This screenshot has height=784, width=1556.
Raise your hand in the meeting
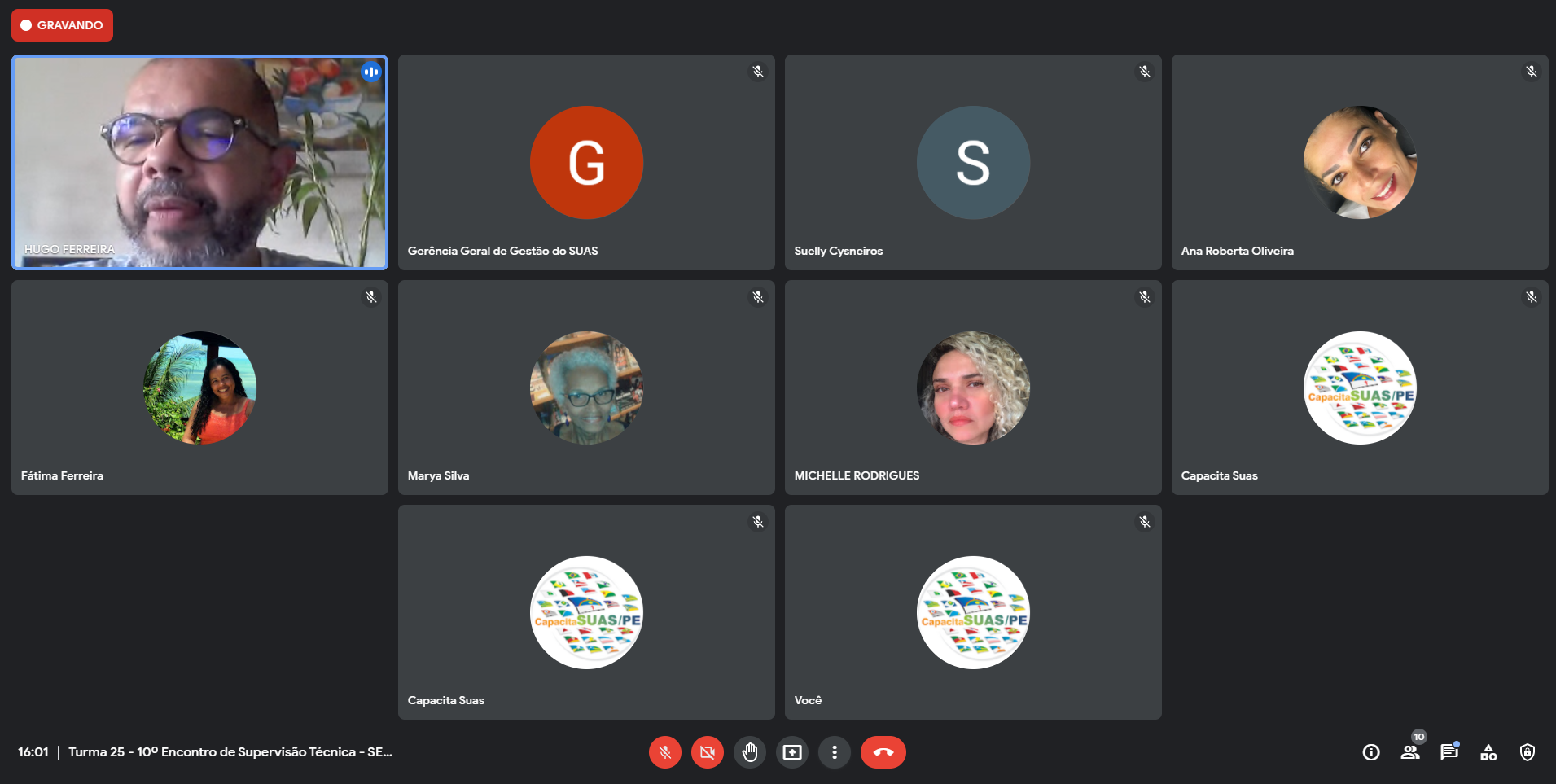(x=749, y=752)
